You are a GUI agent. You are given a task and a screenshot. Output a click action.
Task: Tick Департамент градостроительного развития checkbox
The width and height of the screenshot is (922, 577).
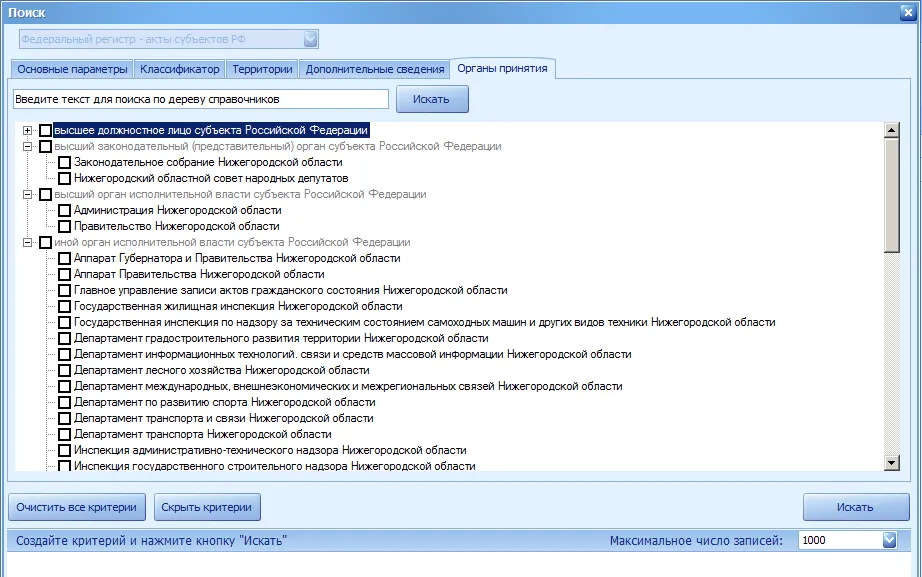point(65,338)
